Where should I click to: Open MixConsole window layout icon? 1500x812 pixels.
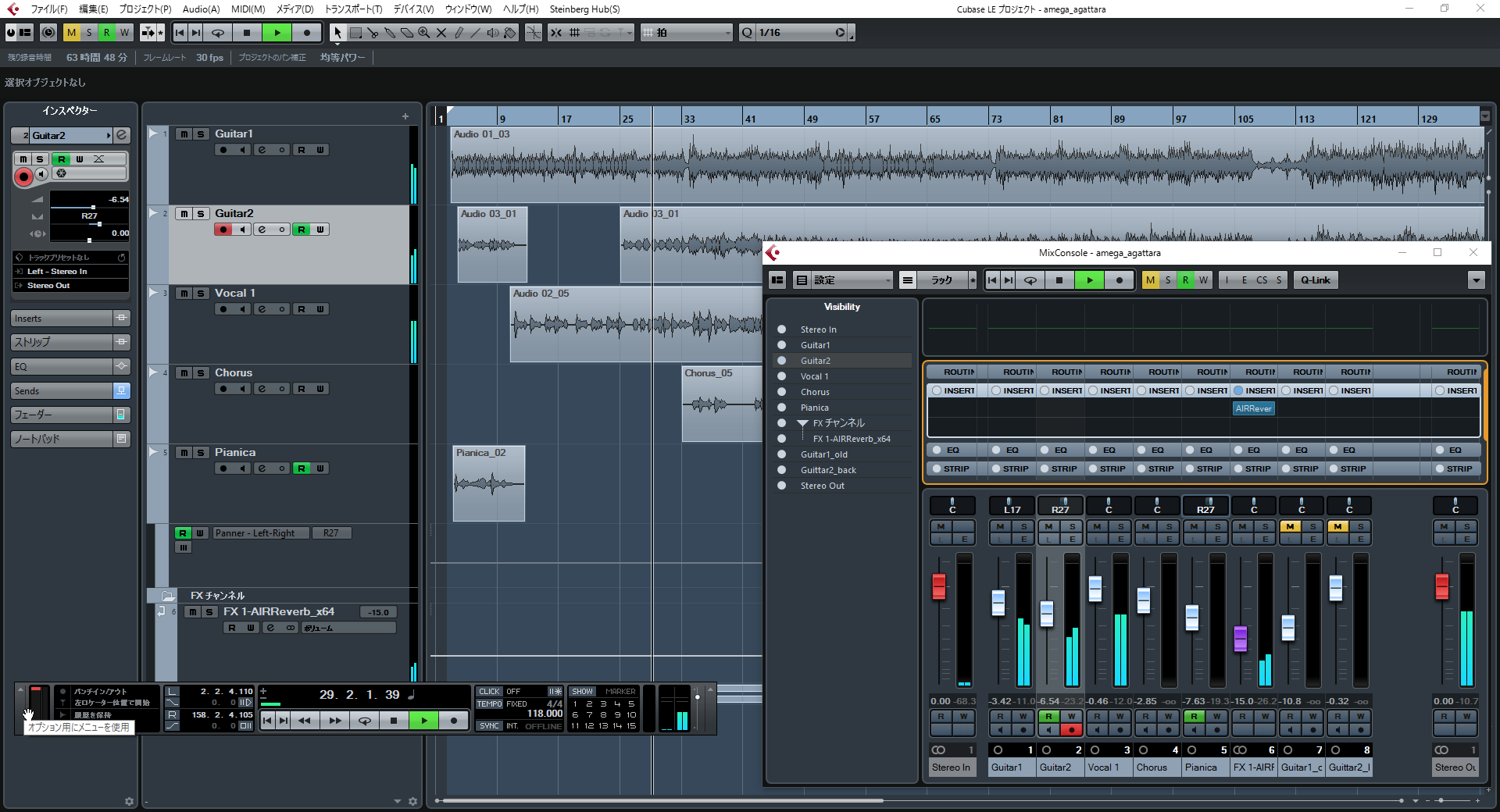click(777, 280)
